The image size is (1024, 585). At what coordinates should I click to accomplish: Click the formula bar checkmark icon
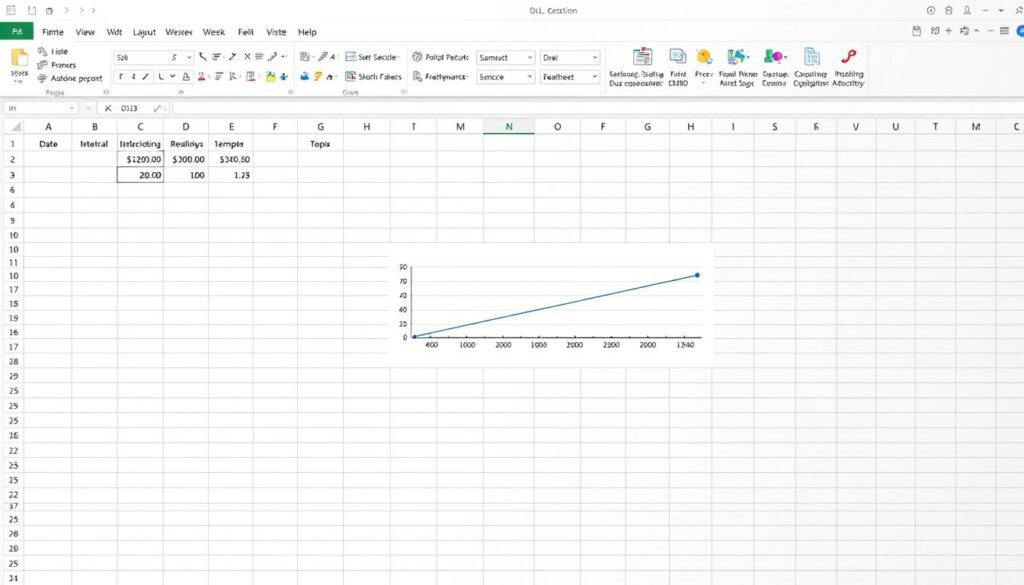157,108
